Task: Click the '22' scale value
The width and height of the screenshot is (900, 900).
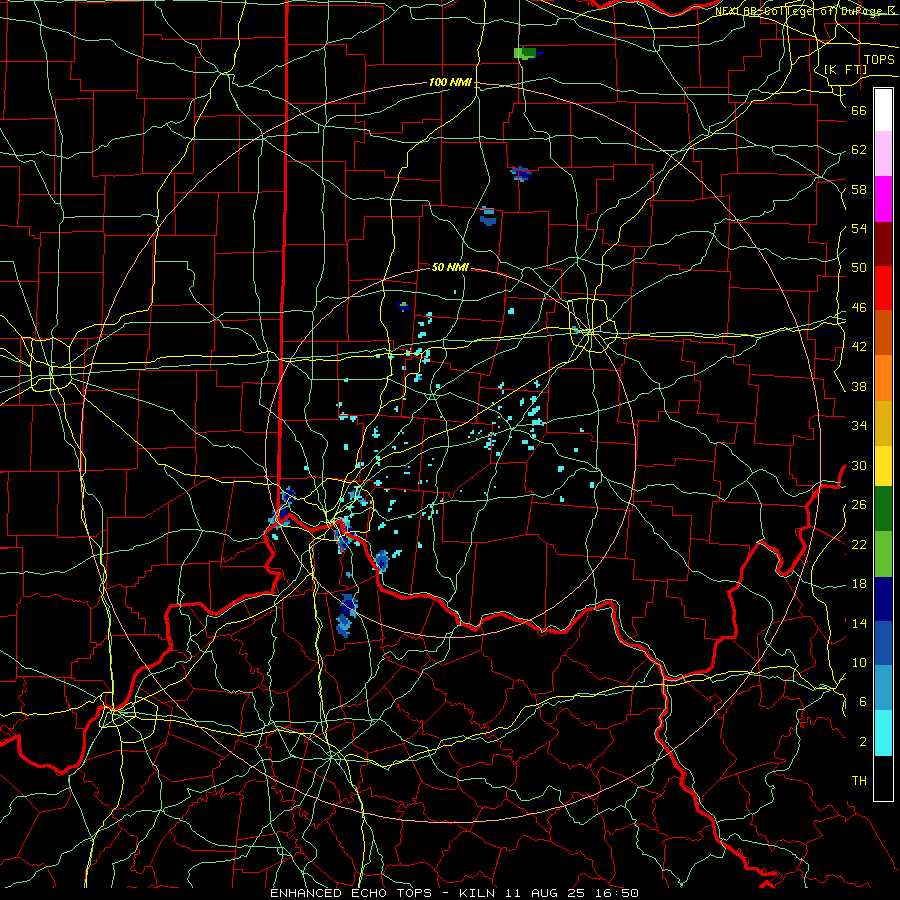Action: (859, 545)
